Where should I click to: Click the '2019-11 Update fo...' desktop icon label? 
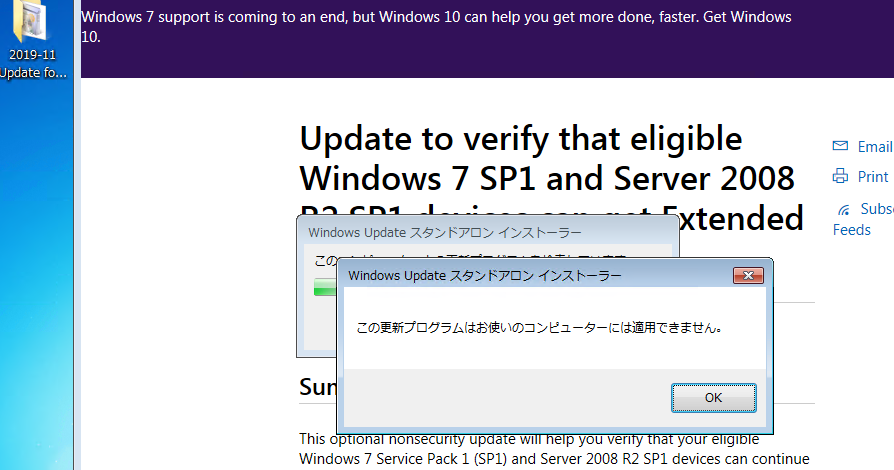click(x=33, y=63)
